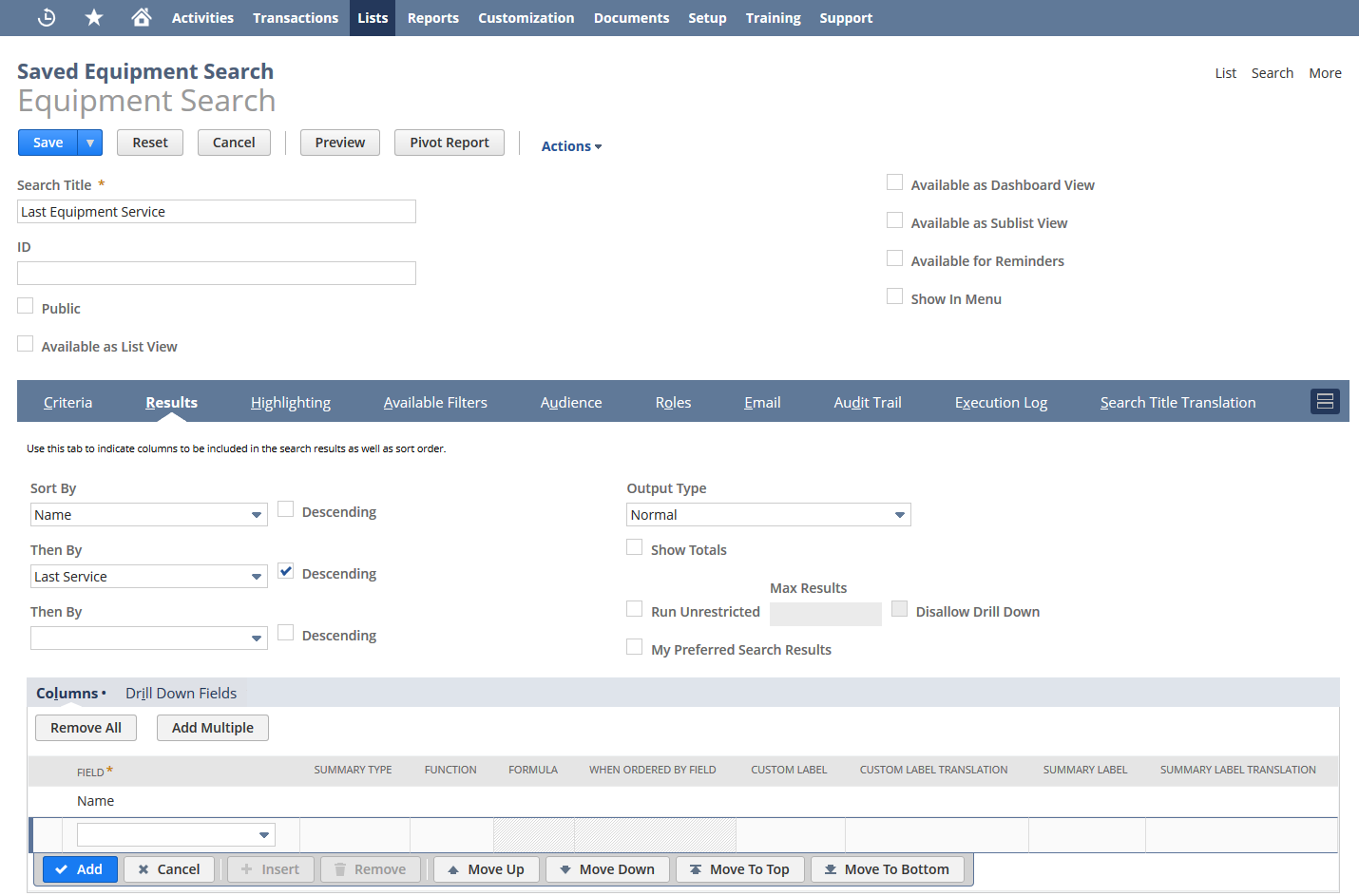Click the Save button
1359x896 pixels.
[48, 143]
